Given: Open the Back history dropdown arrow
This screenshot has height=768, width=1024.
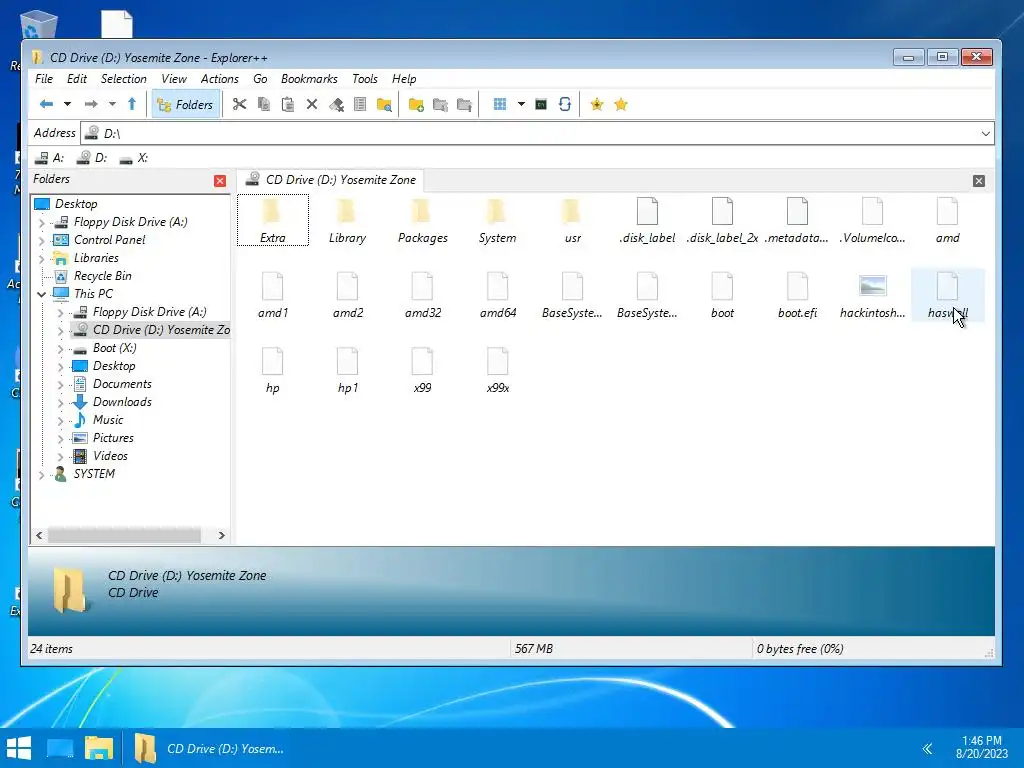Looking at the screenshot, I should click(67, 104).
